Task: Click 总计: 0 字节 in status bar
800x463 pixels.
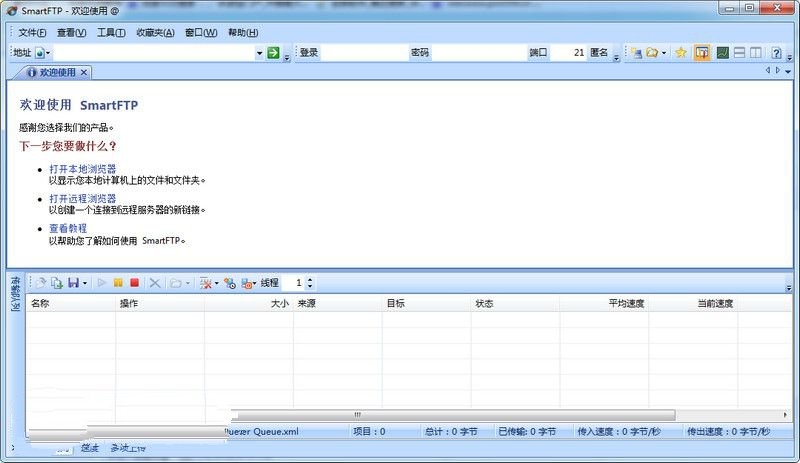Action: click(x=451, y=432)
